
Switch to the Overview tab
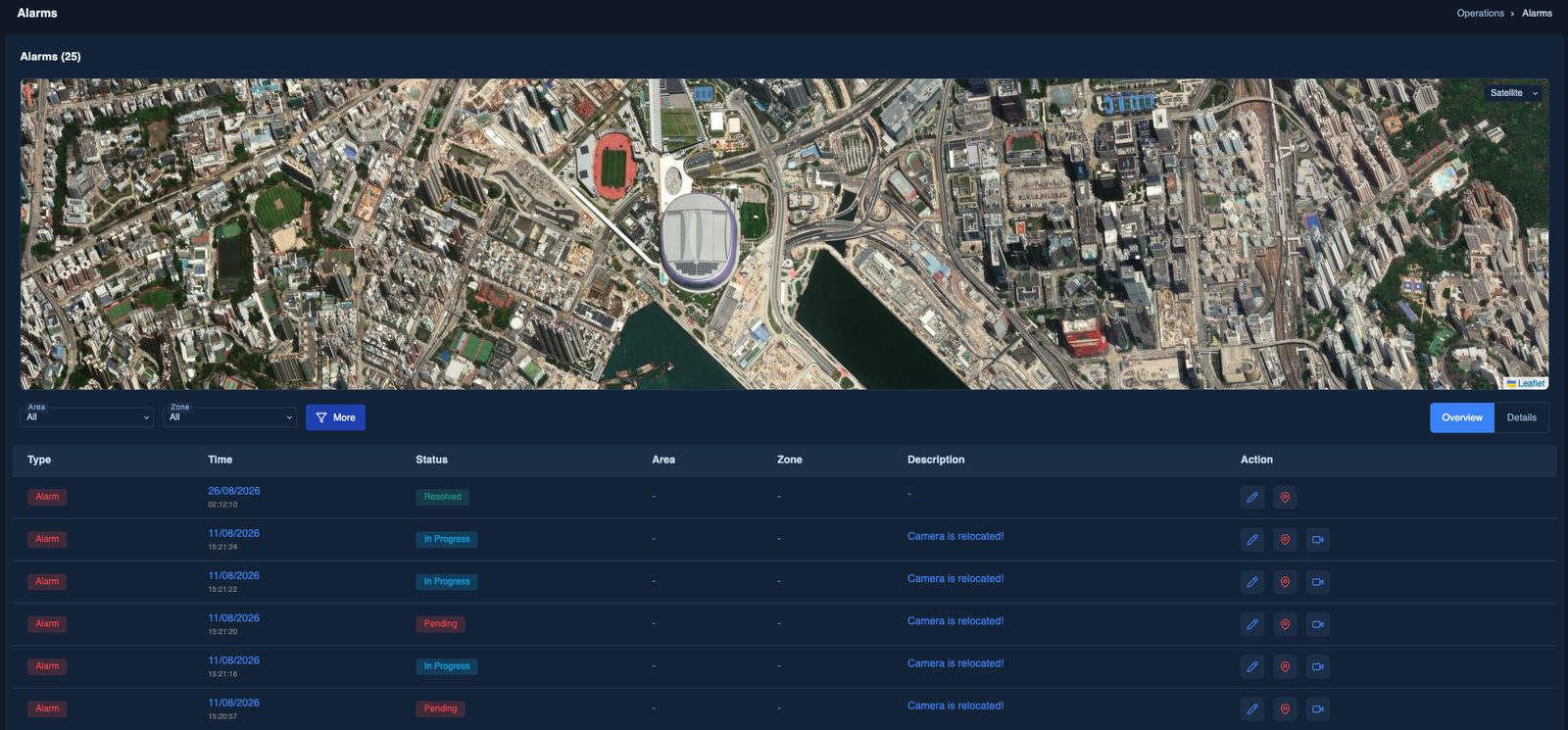tap(1462, 417)
